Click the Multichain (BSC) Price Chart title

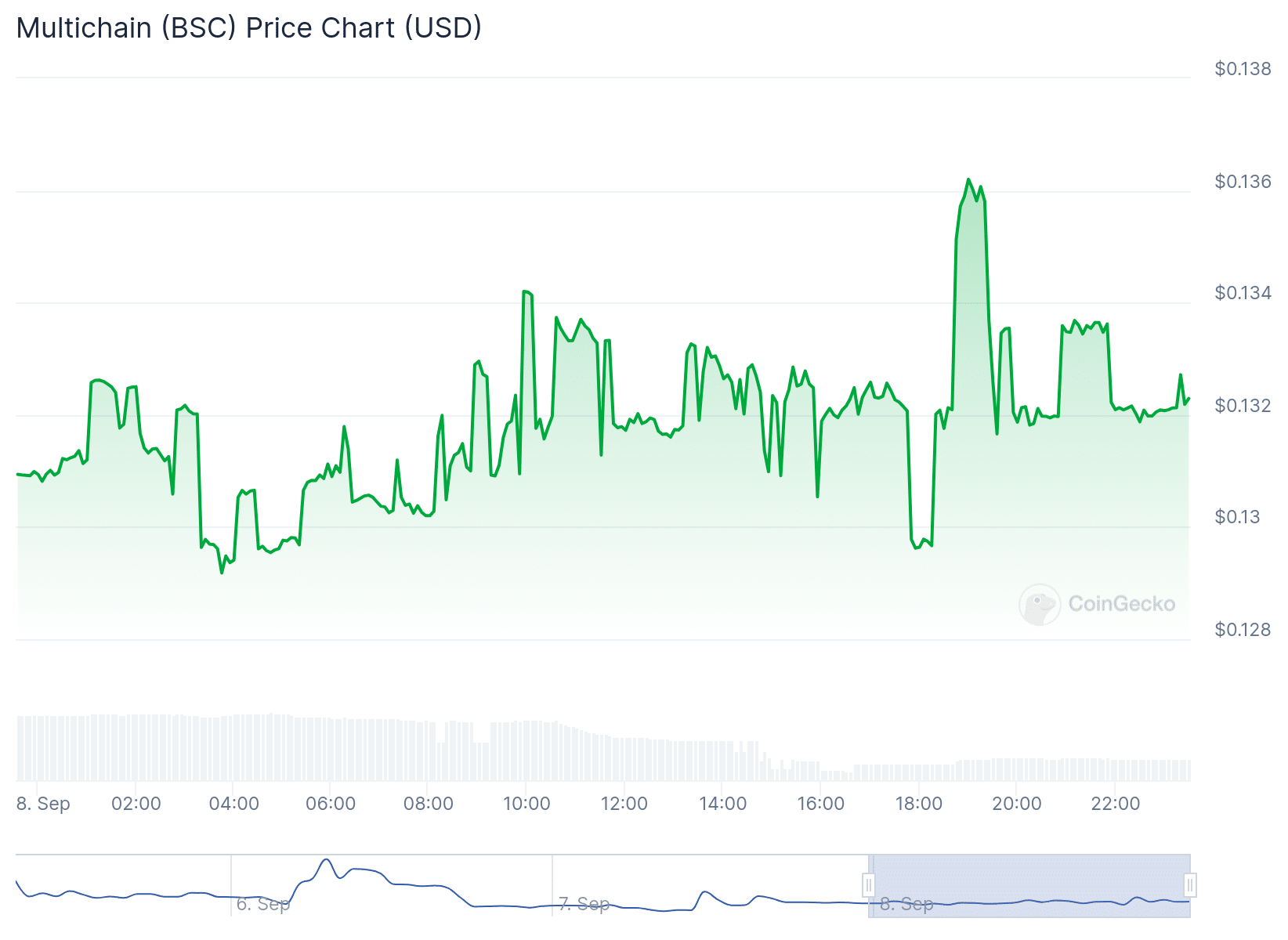click(249, 27)
